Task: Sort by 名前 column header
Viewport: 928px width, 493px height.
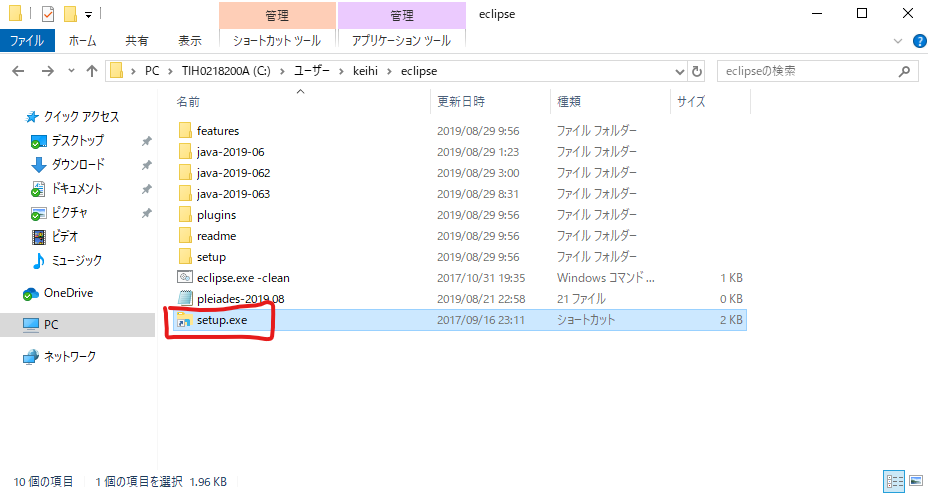Action: (x=188, y=102)
